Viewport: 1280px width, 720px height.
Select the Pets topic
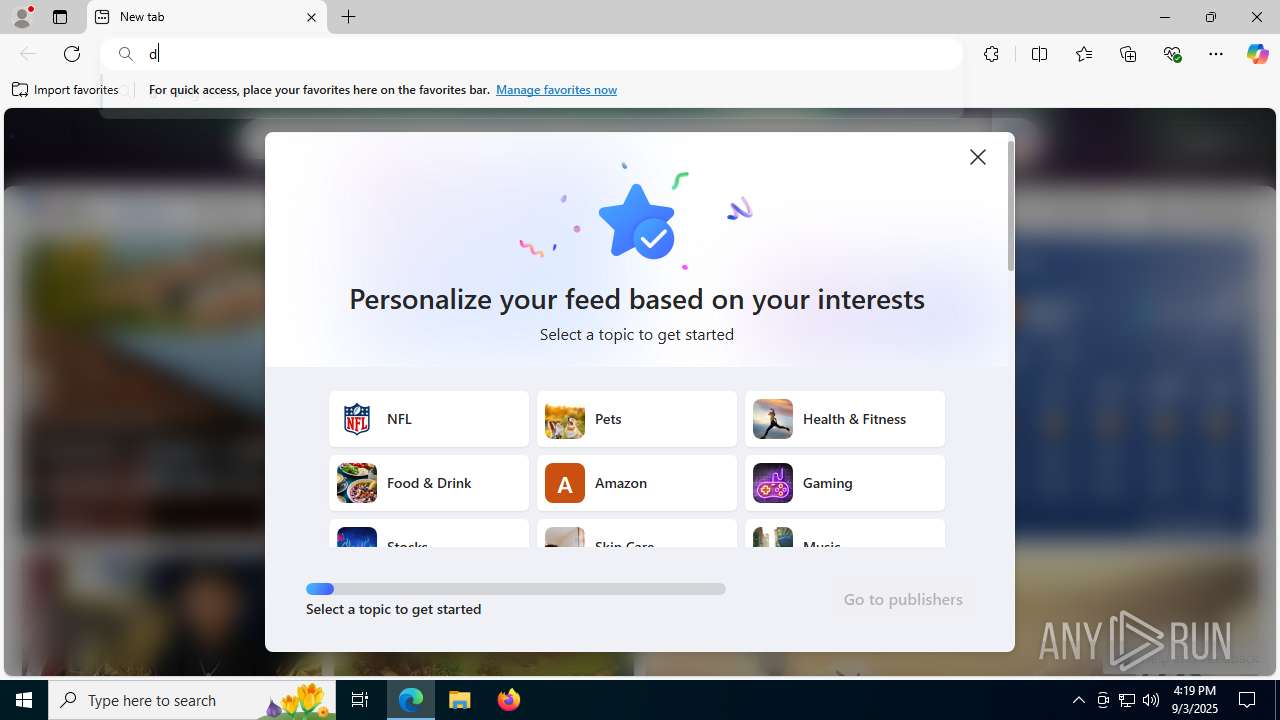pyautogui.click(x=637, y=419)
